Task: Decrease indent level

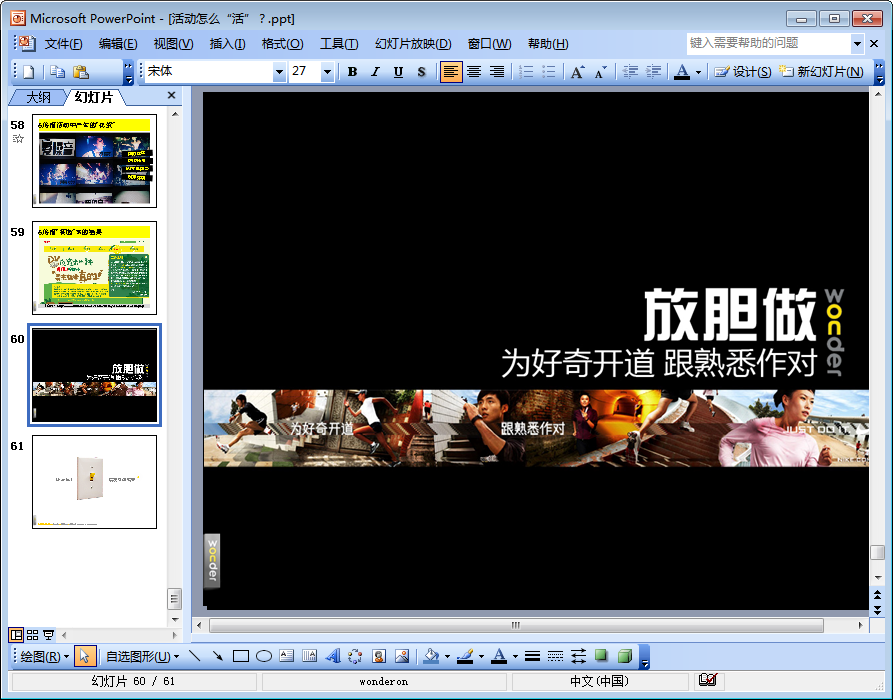Action: 630,72
